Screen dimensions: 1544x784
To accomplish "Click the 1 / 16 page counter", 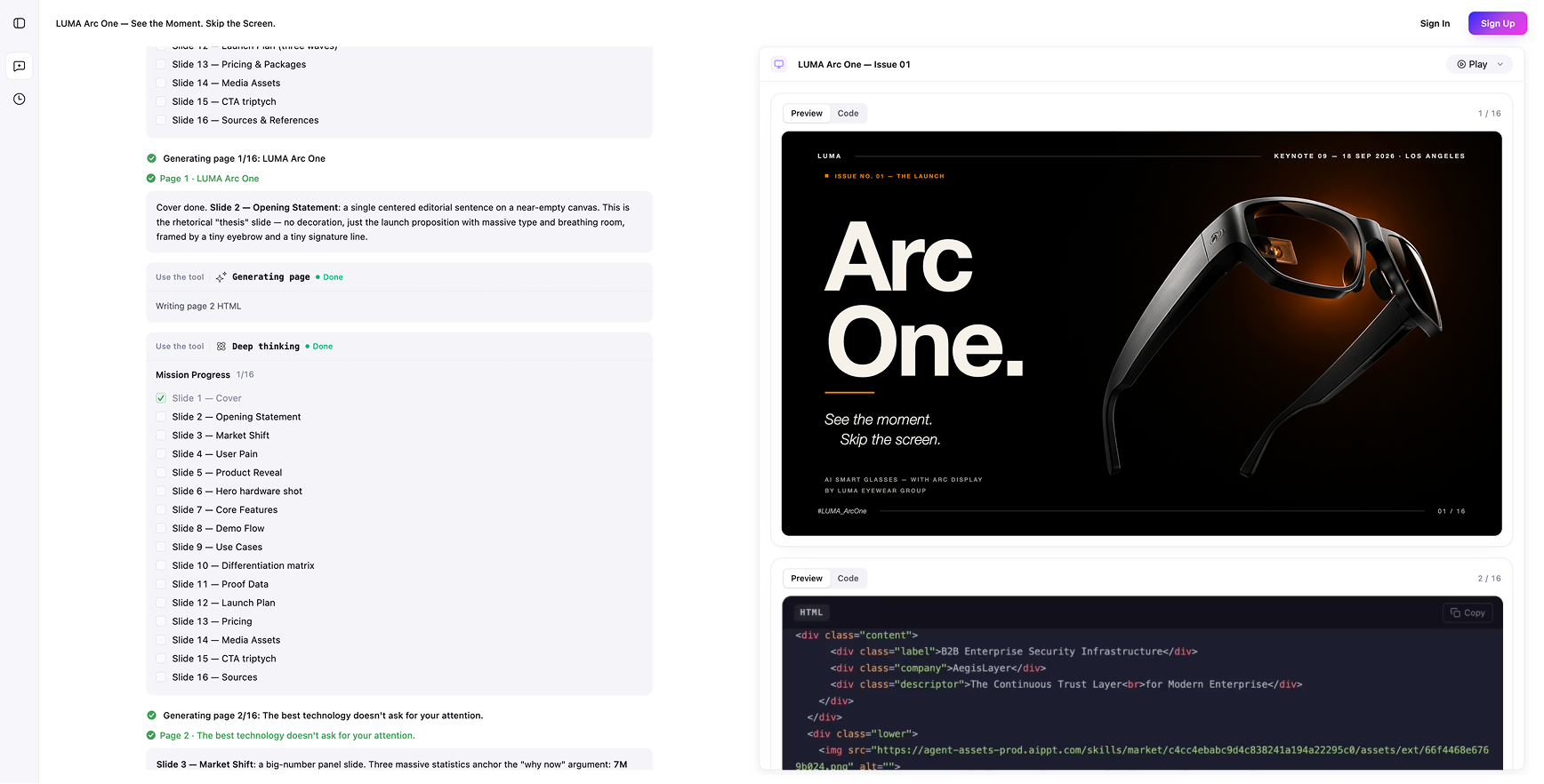I will (1489, 114).
